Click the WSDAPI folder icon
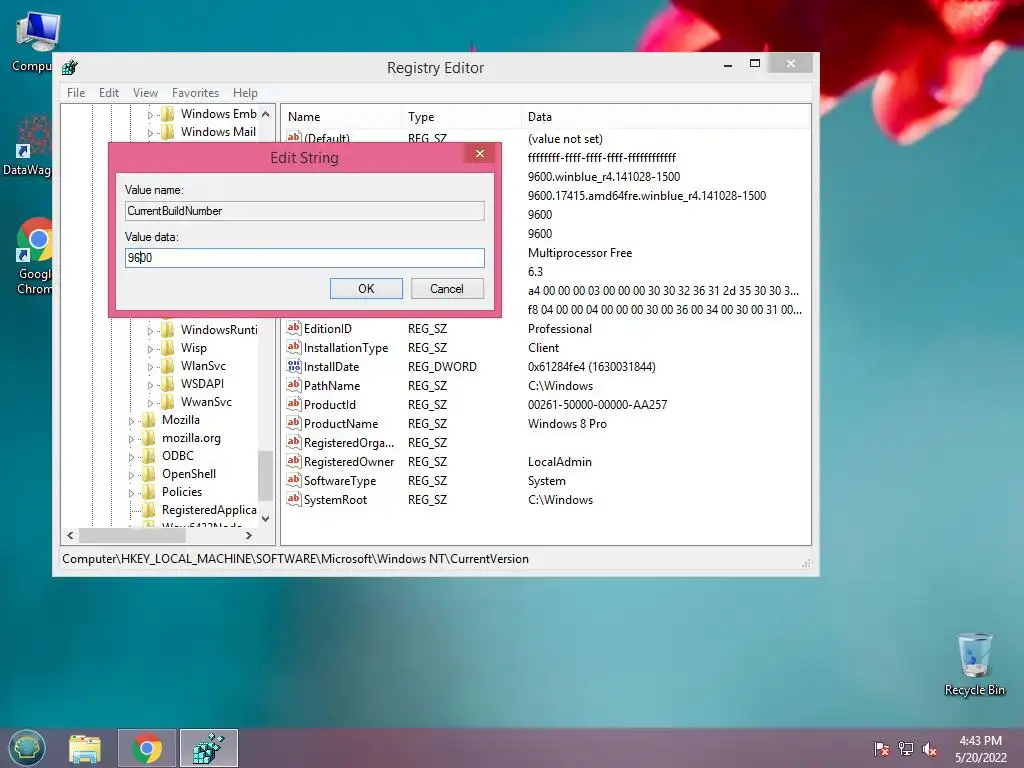The image size is (1024, 768). [168, 383]
